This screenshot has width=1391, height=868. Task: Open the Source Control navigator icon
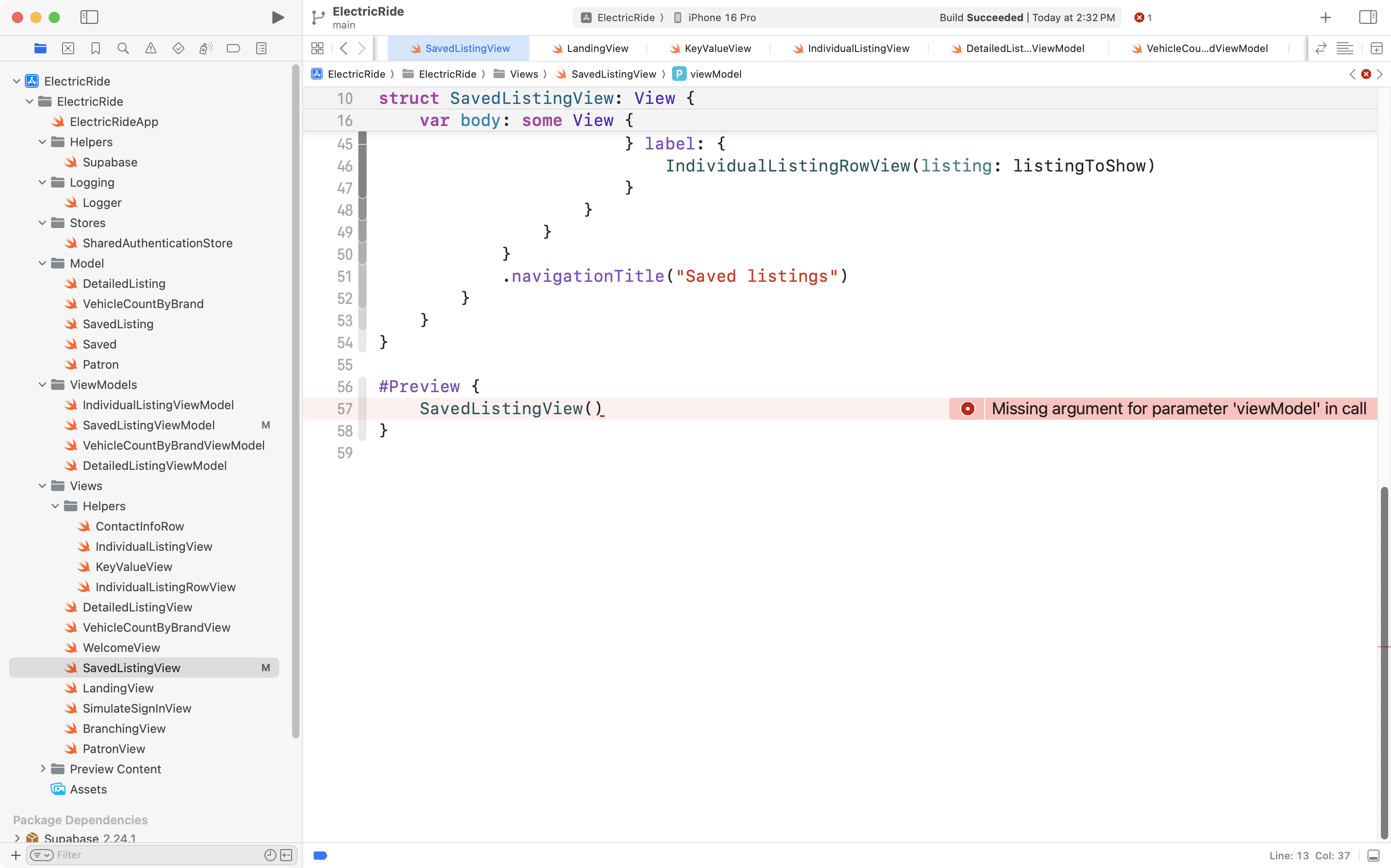click(x=68, y=48)
